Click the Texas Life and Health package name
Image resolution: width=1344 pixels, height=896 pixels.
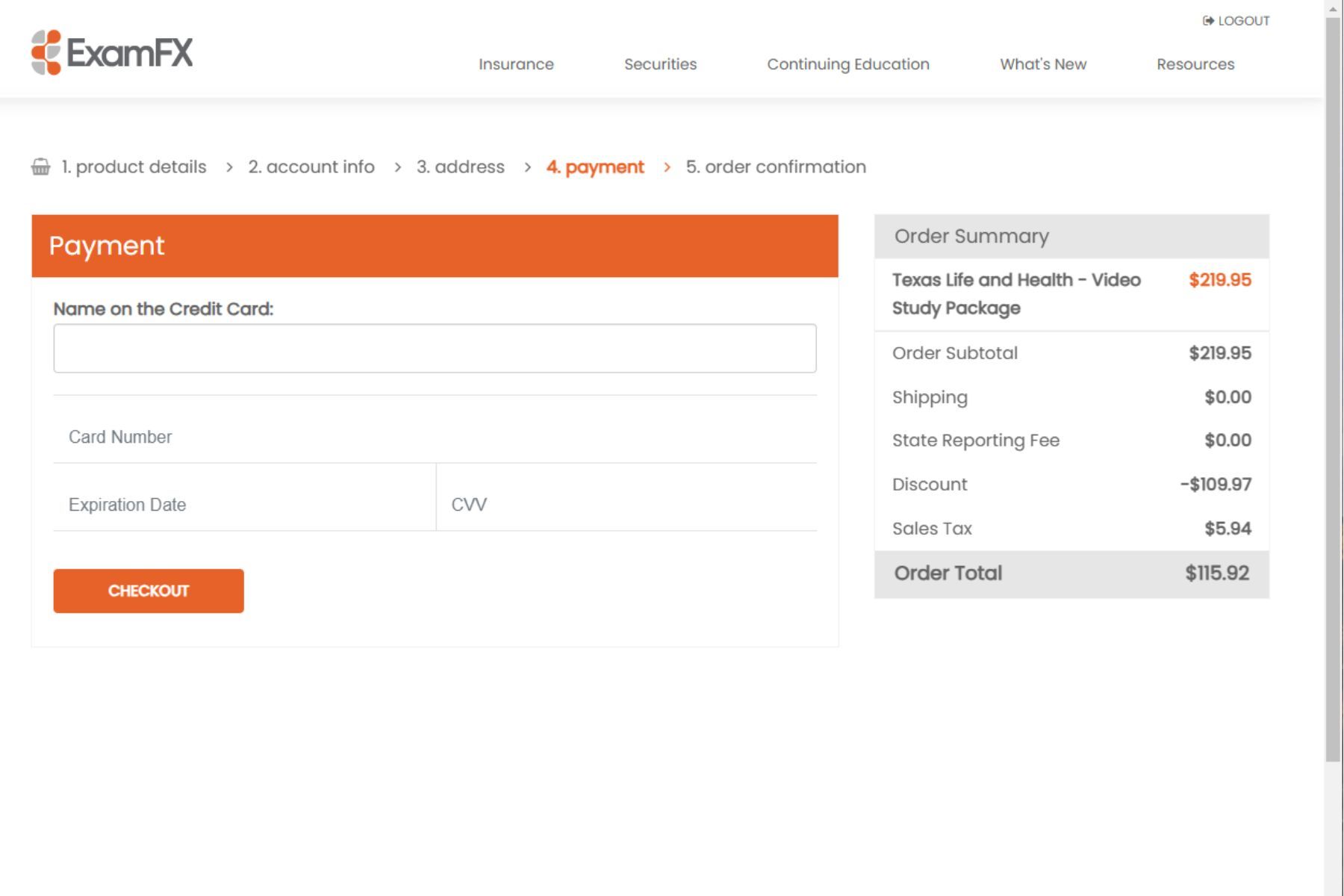[x=1016, y=294]
